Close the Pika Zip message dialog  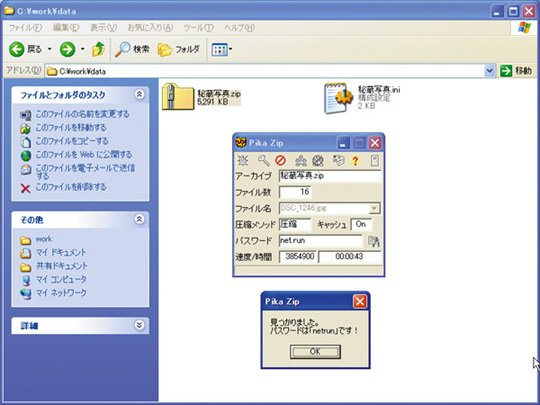(x=360, y=302)
